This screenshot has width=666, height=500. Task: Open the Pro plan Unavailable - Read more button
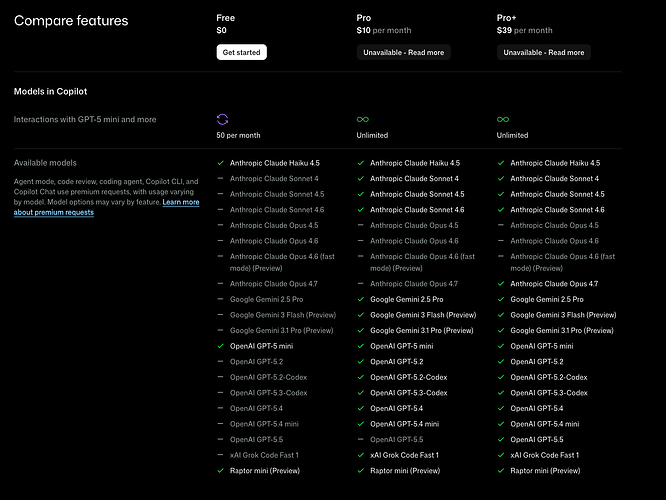(x=403, y=52)
